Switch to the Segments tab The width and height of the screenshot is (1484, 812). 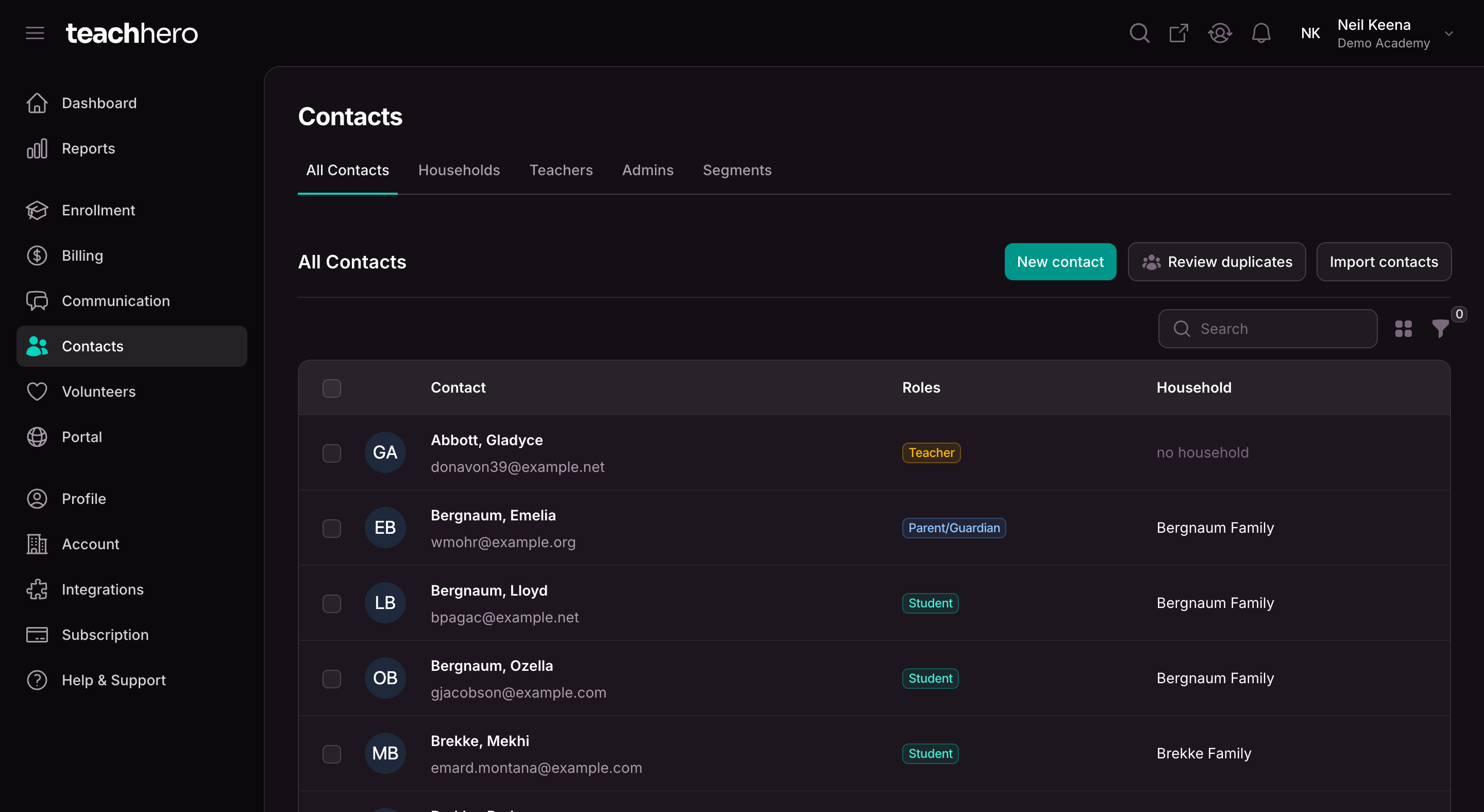click(x=737, y=171)
